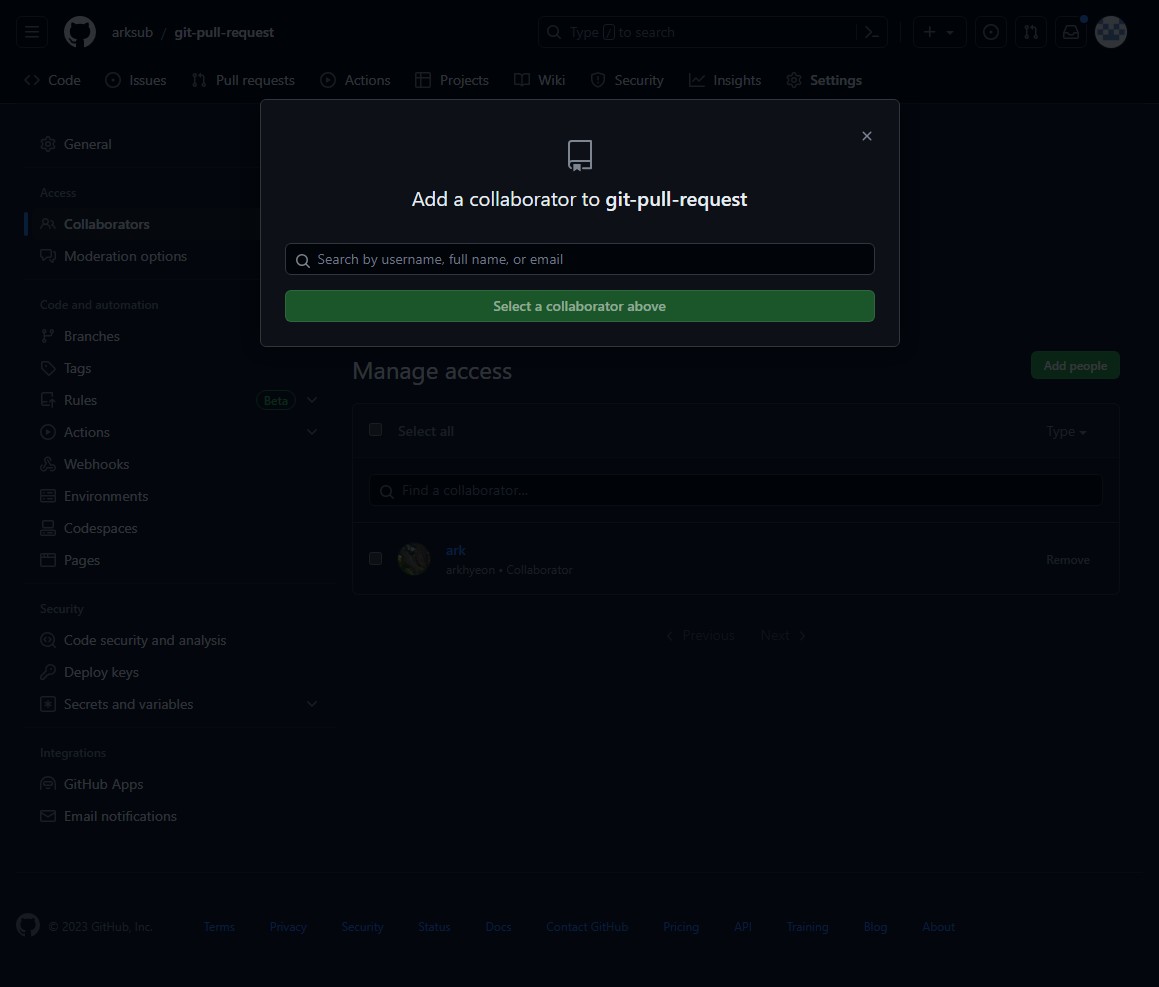Expand Secrets and variables chevron

312,704
